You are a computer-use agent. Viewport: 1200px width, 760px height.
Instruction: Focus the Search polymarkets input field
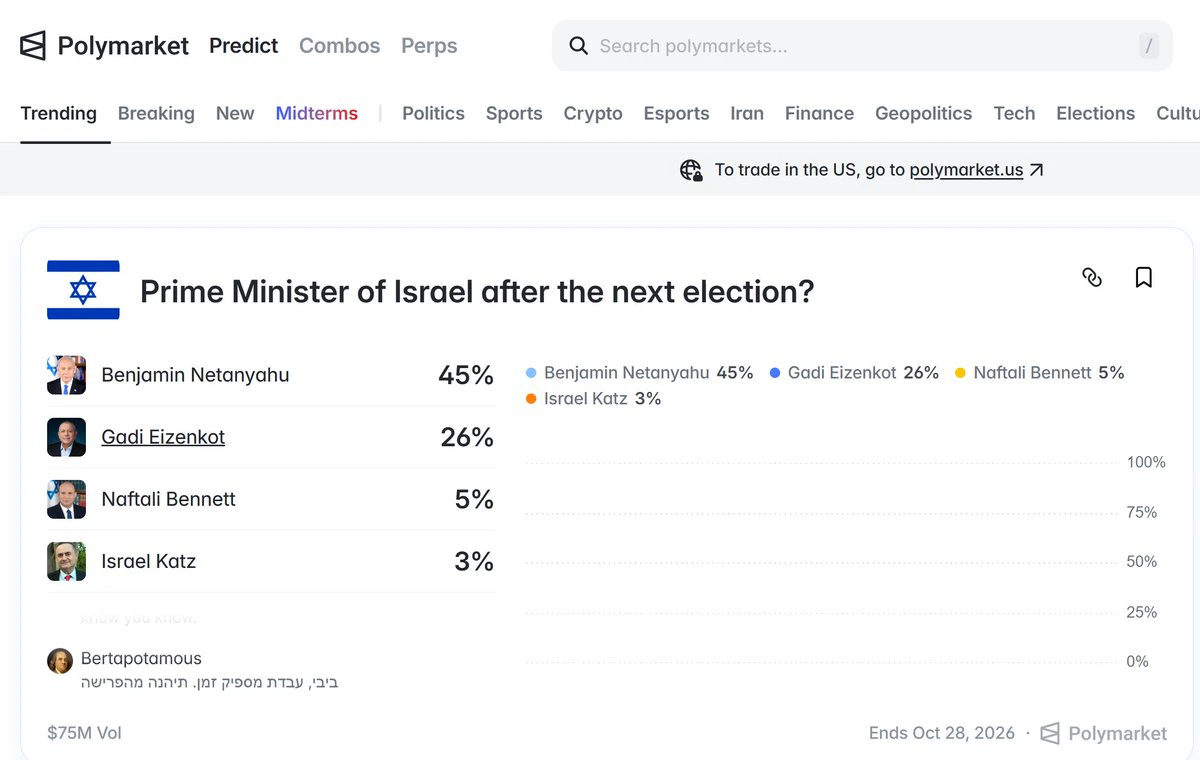pyautogui.click(x=862, y=46)
